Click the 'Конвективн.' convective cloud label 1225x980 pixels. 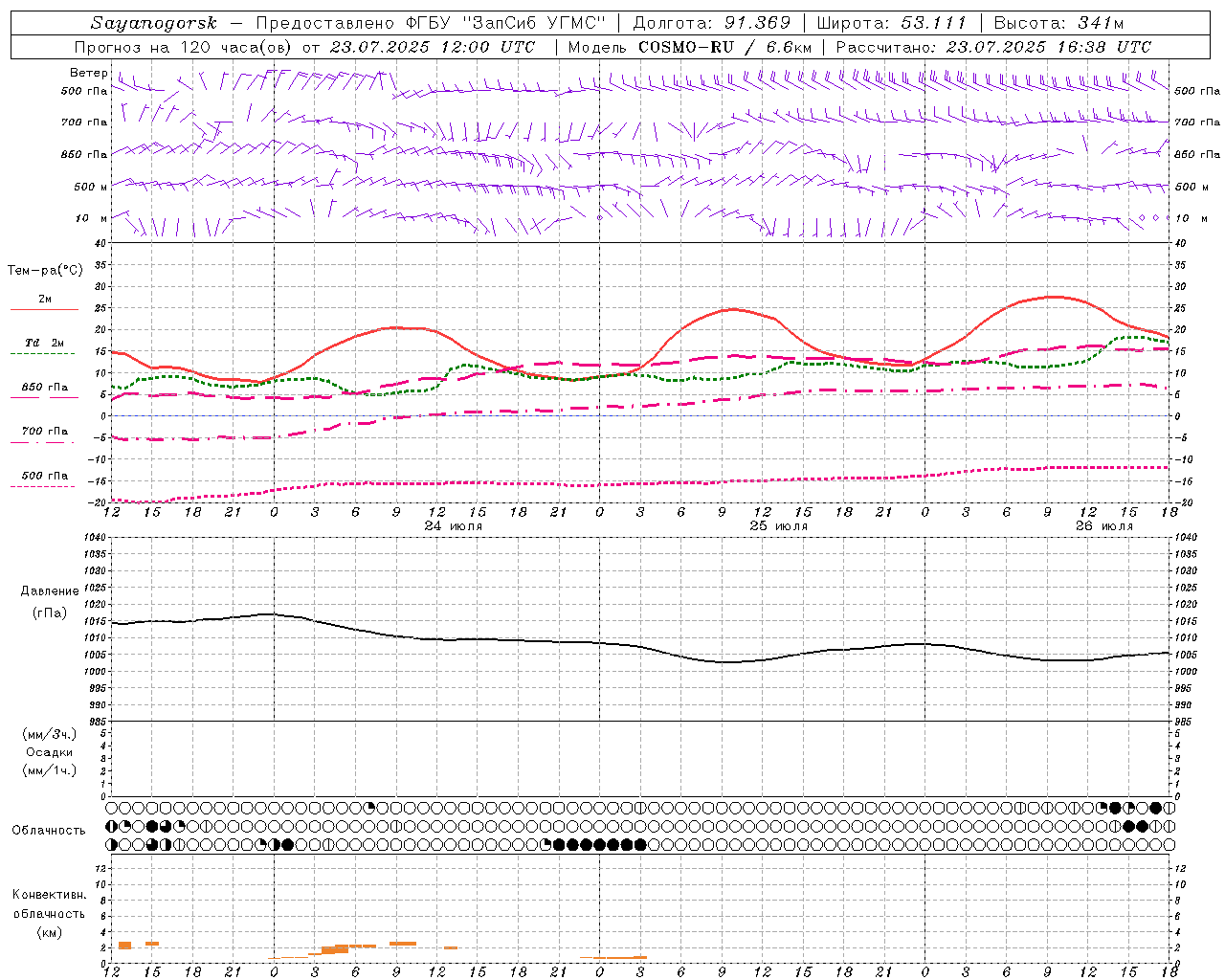[49, 895]
